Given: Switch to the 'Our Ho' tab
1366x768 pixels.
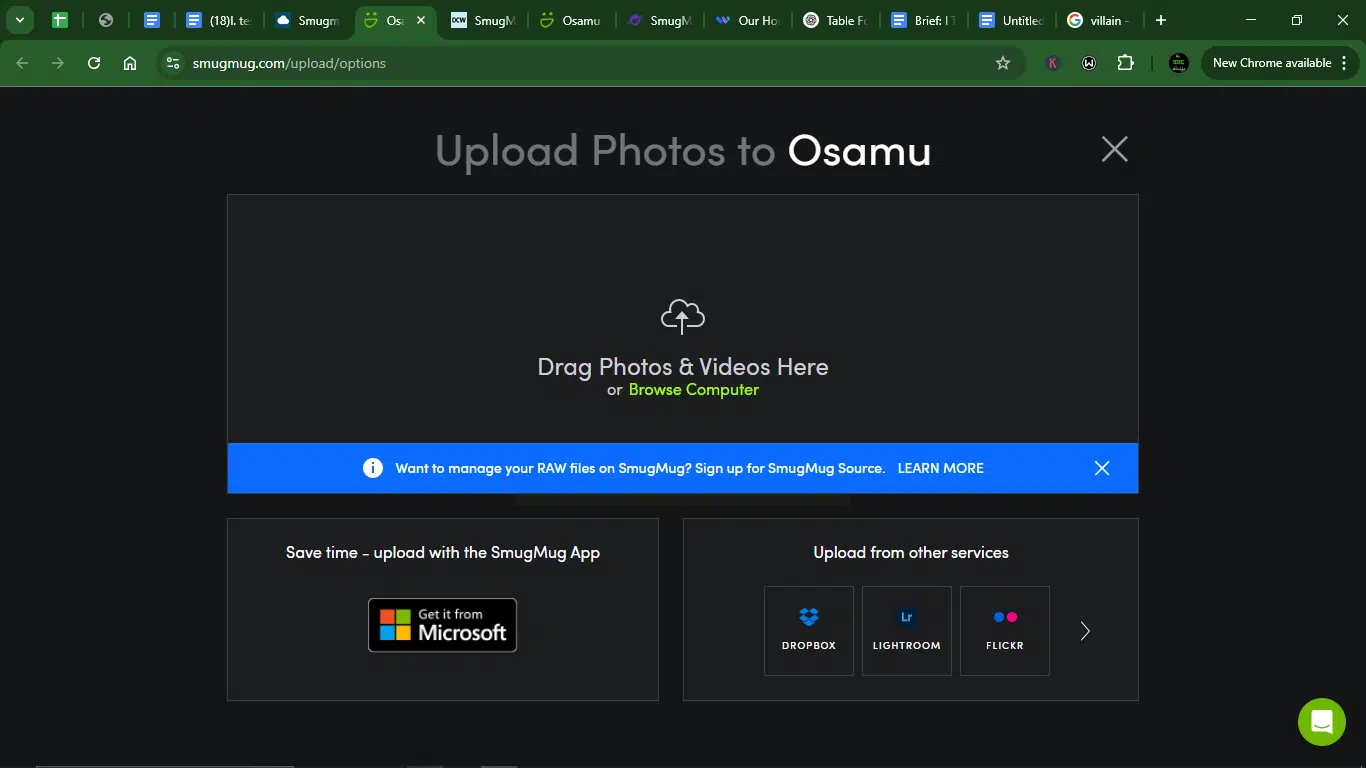Looking at the screenshot, I should [x=747, y=20].
